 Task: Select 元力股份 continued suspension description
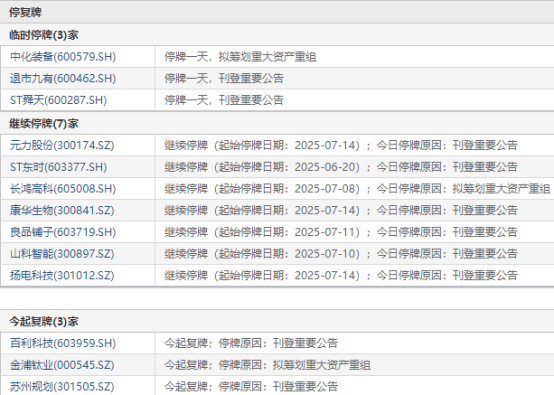(341, 145)
